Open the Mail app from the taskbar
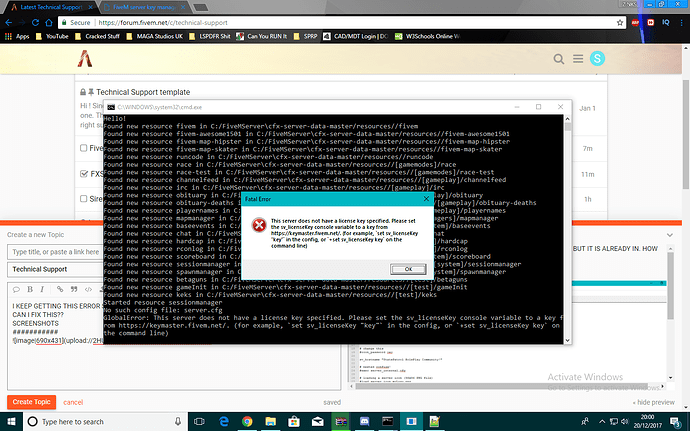Viewport: 690px width, 431px height. [x=317, y=422]
